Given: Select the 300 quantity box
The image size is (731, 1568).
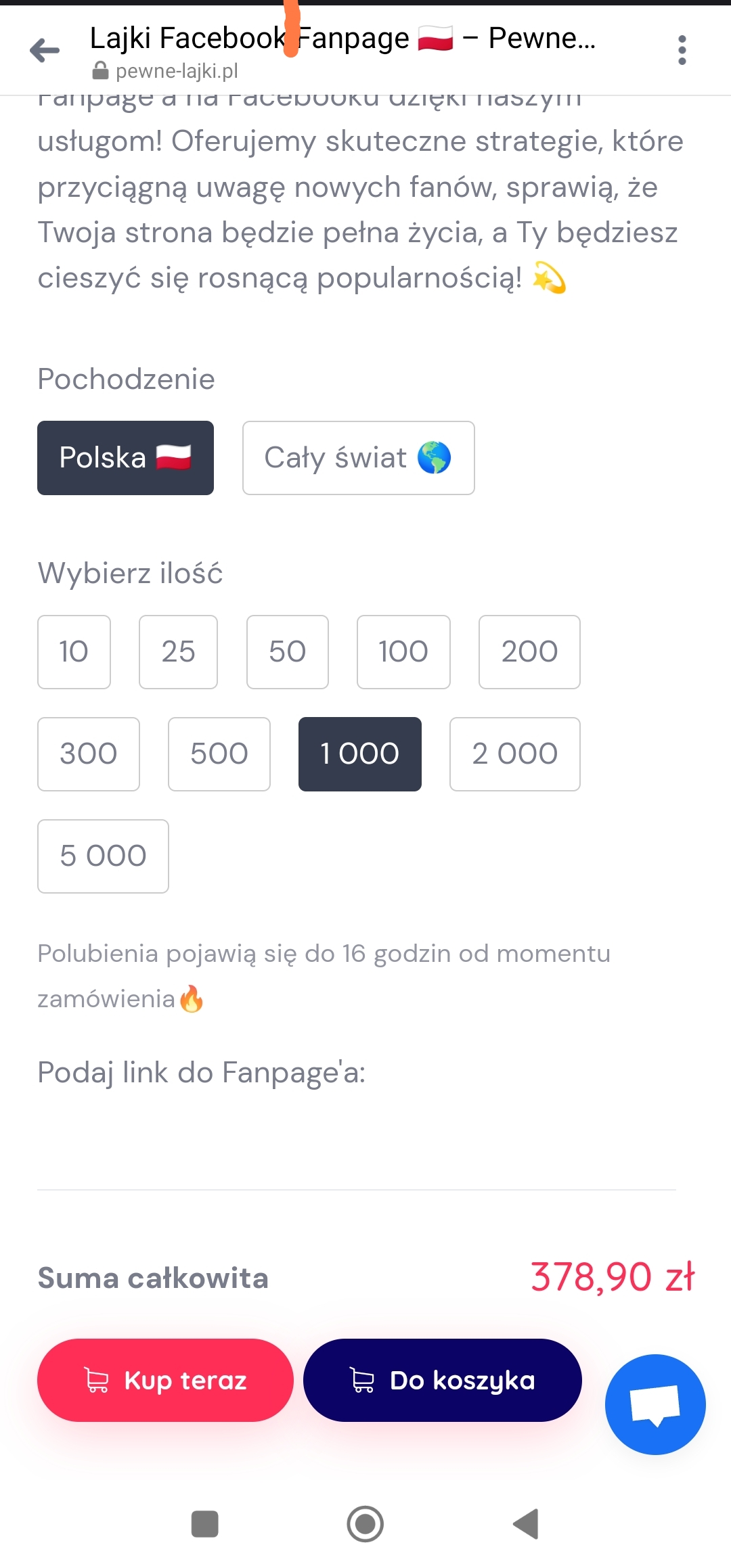Looking at the screenshot, I should tap(89, 754).
